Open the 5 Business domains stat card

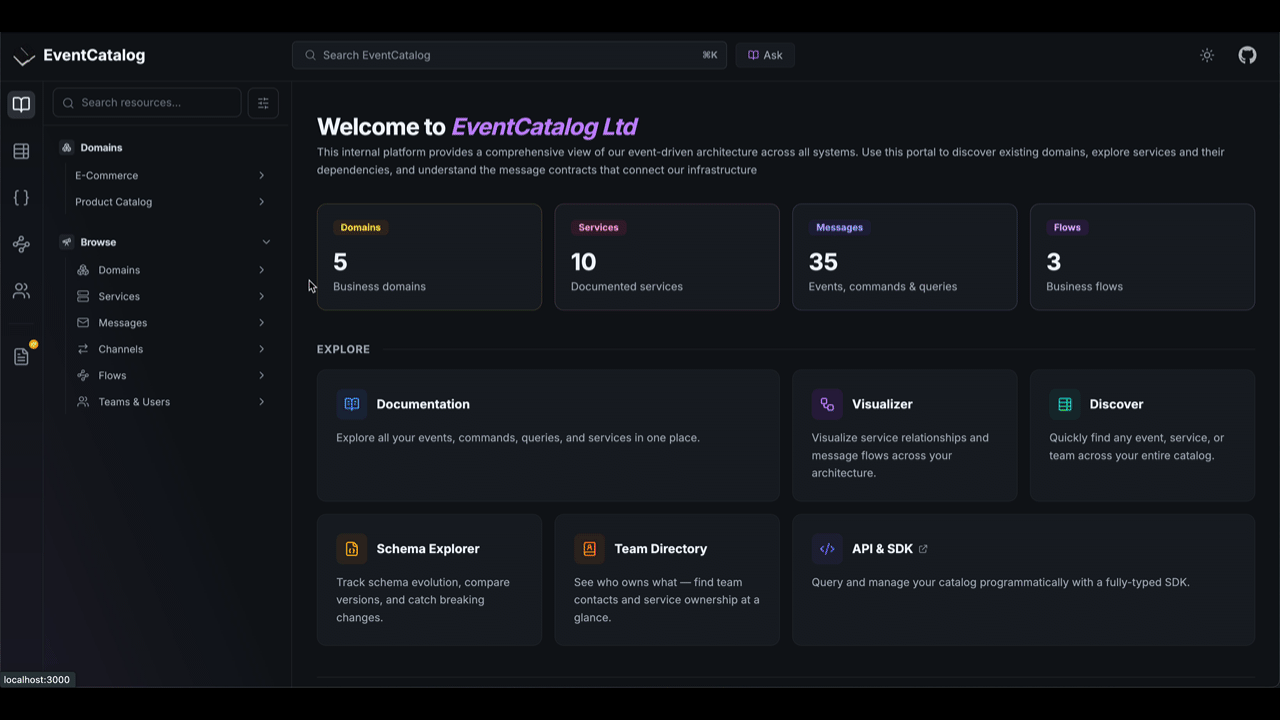(429, 257)
